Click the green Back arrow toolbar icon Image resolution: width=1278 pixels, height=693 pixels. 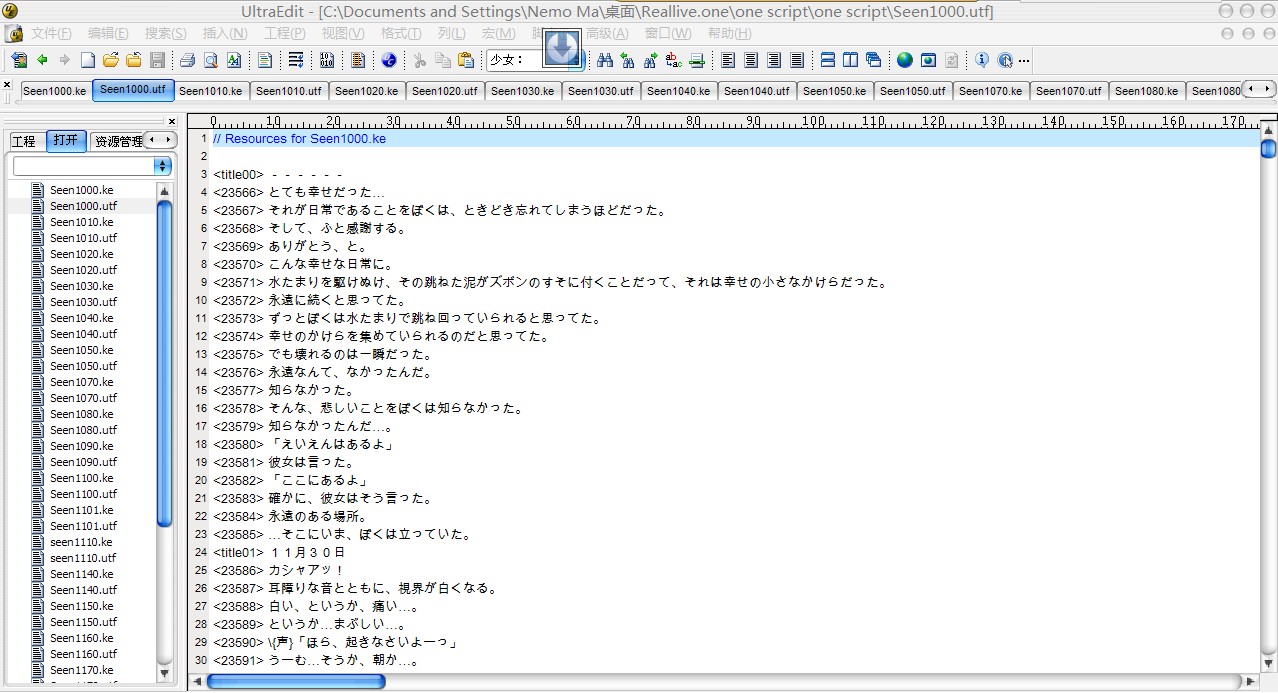[43, 60]
